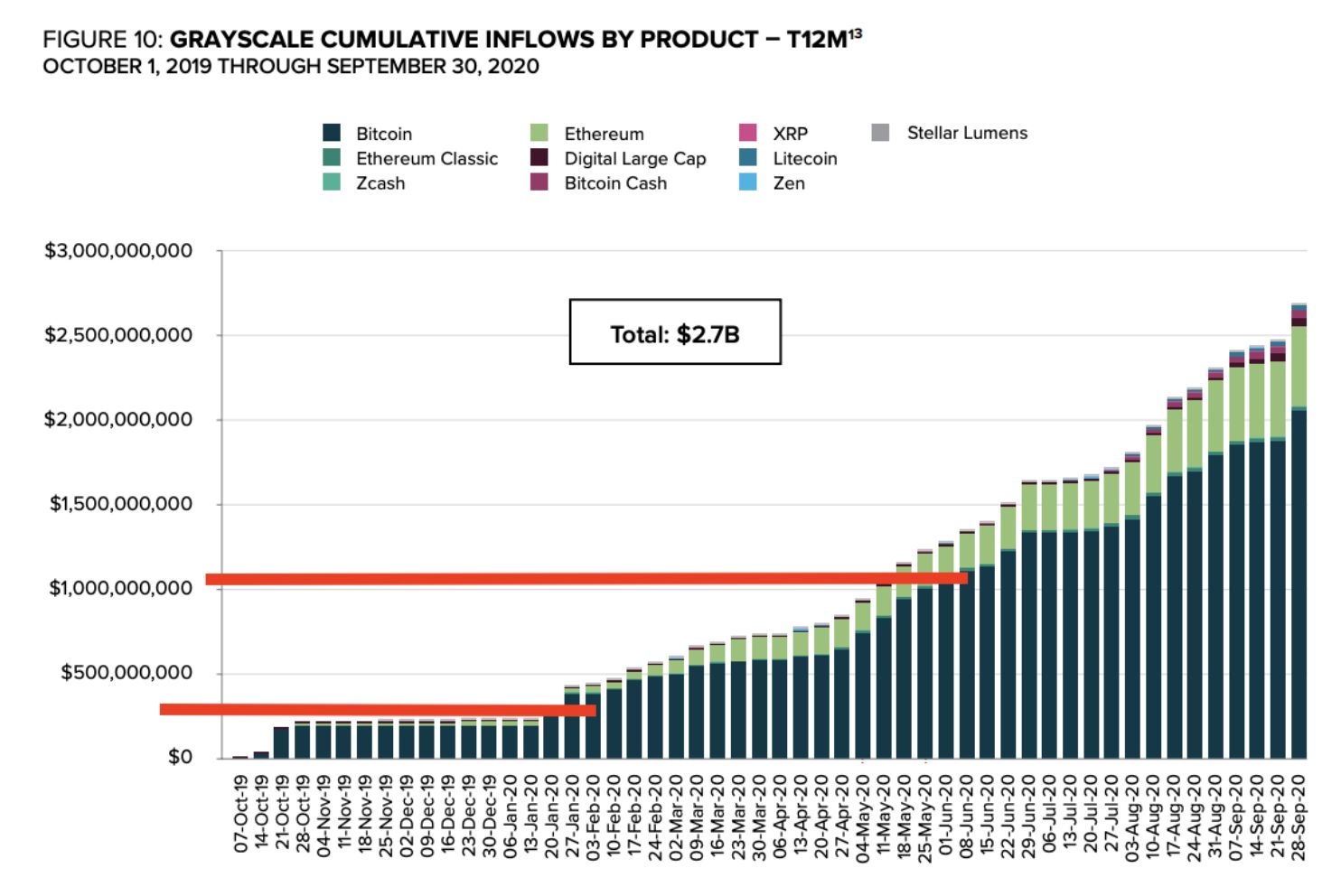This screenshot has width=1341, height=896.
Task: Select the Ethereum Classic legend swatch
Action: pyautogui.click(x=332, y=158)
